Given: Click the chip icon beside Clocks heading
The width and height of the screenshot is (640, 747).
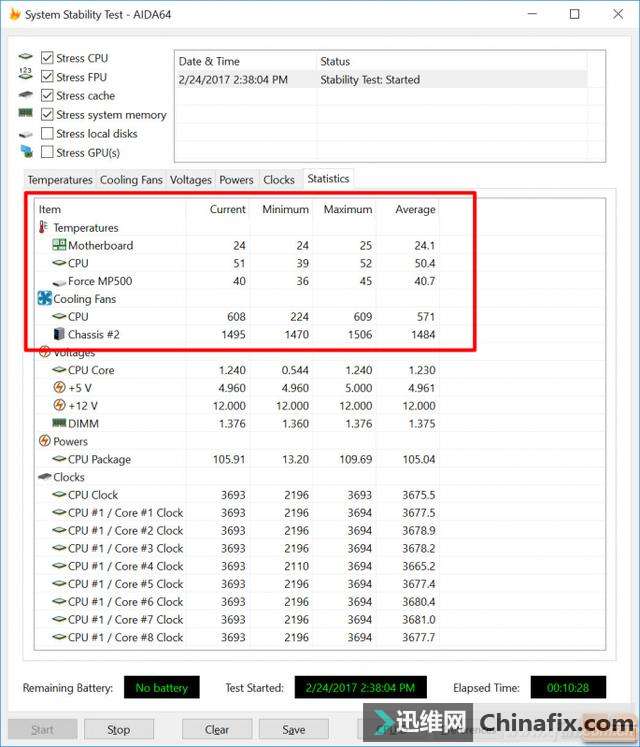Looking at the screenshot, I should coord(44,476).
